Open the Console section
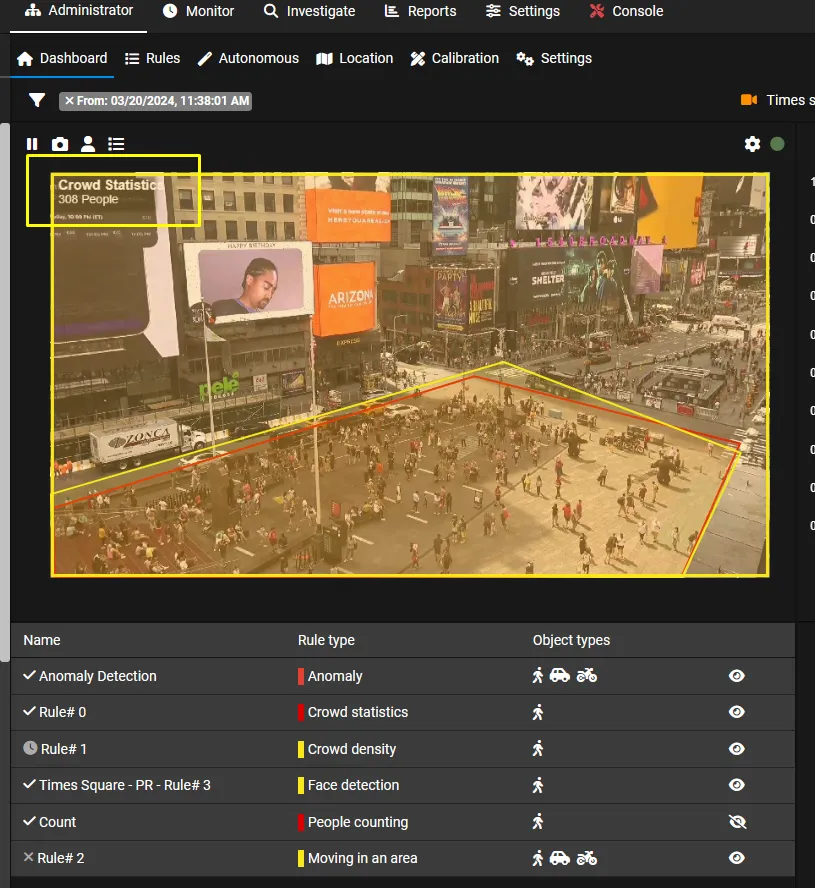The height and width of the screenshot is (888, 815). [x=626, y=11]
